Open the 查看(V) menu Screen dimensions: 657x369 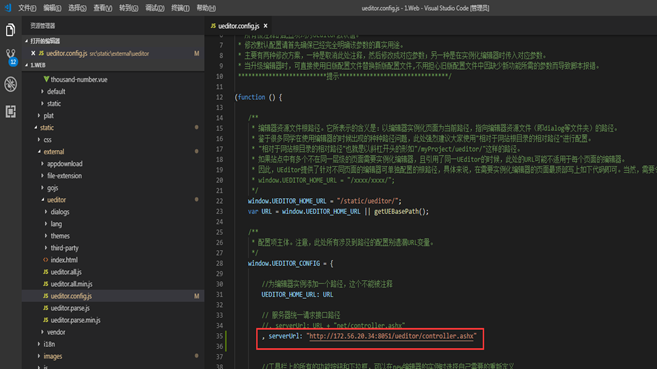pos(103,8)
